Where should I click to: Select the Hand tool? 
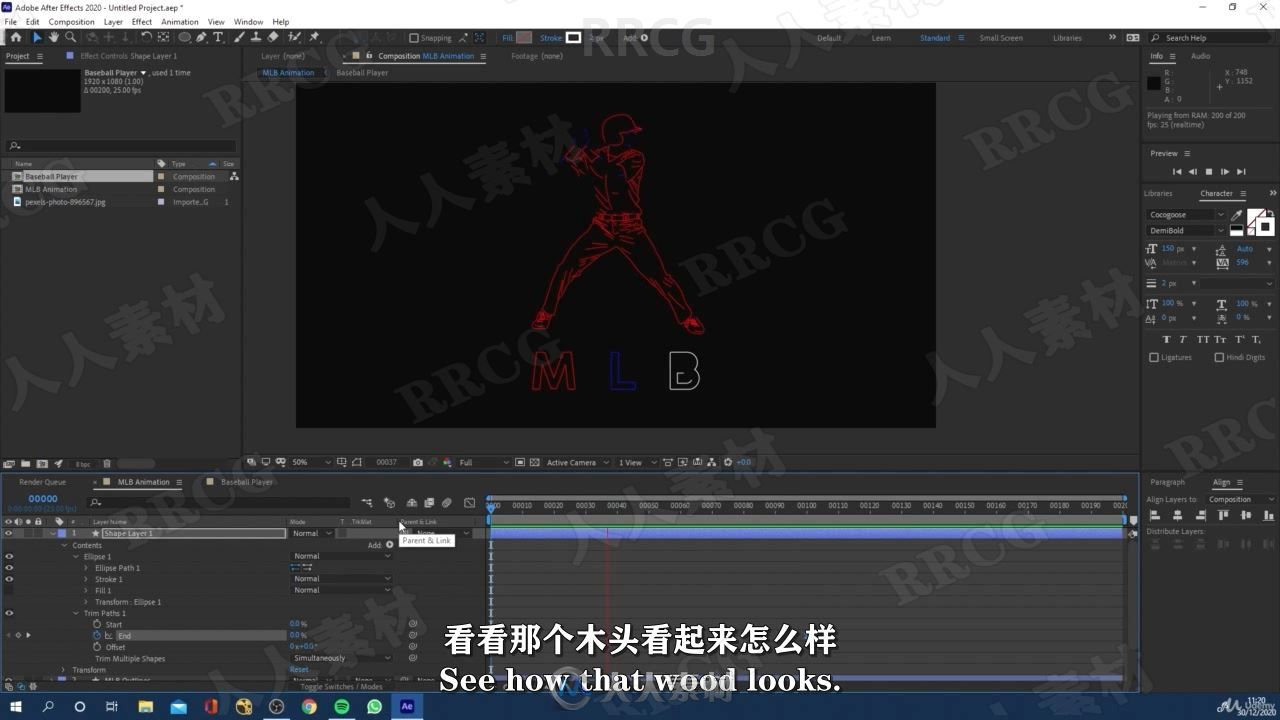(53, 38)
